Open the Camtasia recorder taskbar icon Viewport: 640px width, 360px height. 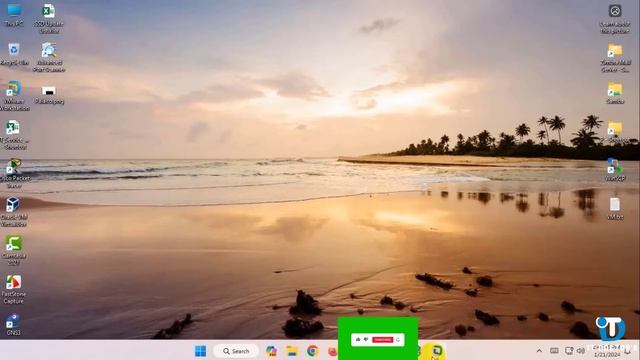coord(437,351)
